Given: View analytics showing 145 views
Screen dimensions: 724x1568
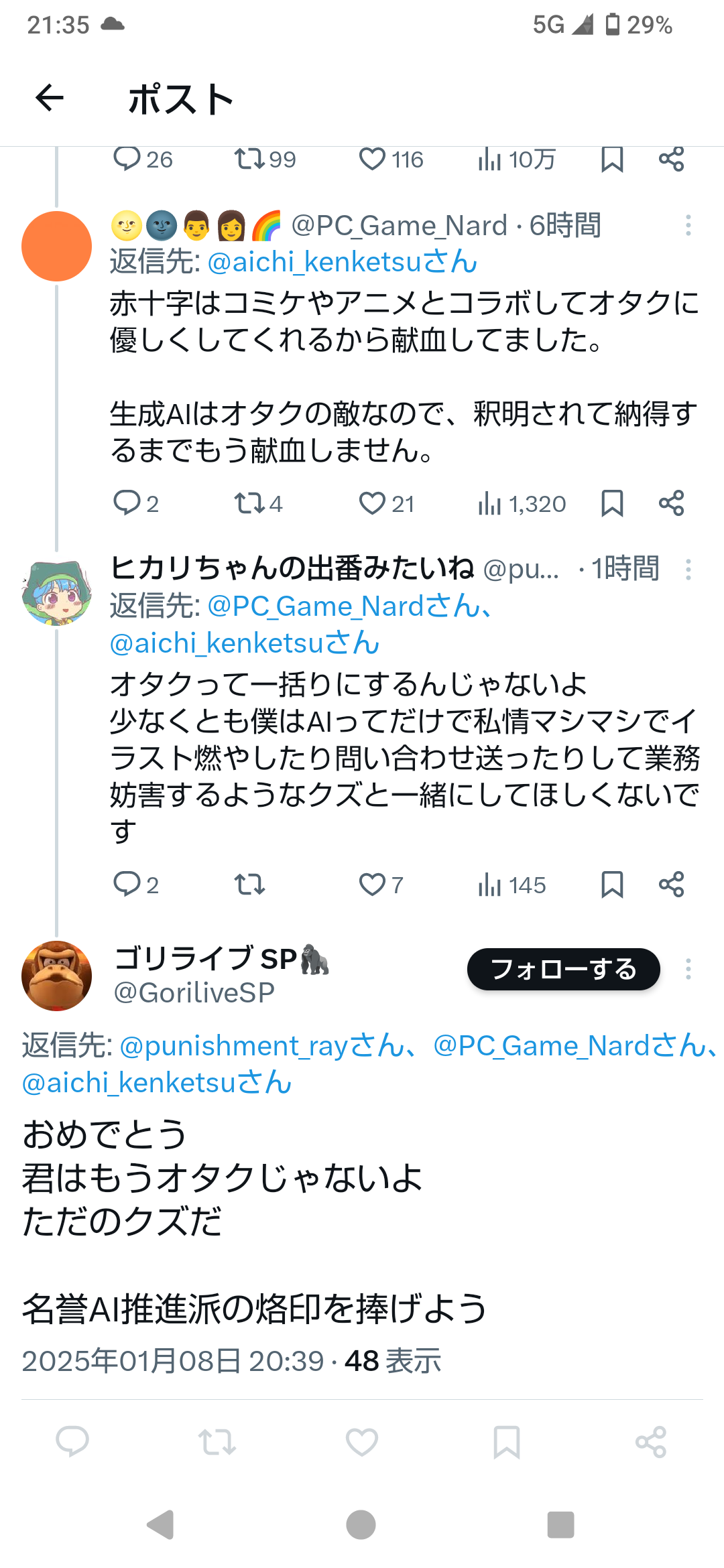Looking at the screenshot, I should pos(511,885).
